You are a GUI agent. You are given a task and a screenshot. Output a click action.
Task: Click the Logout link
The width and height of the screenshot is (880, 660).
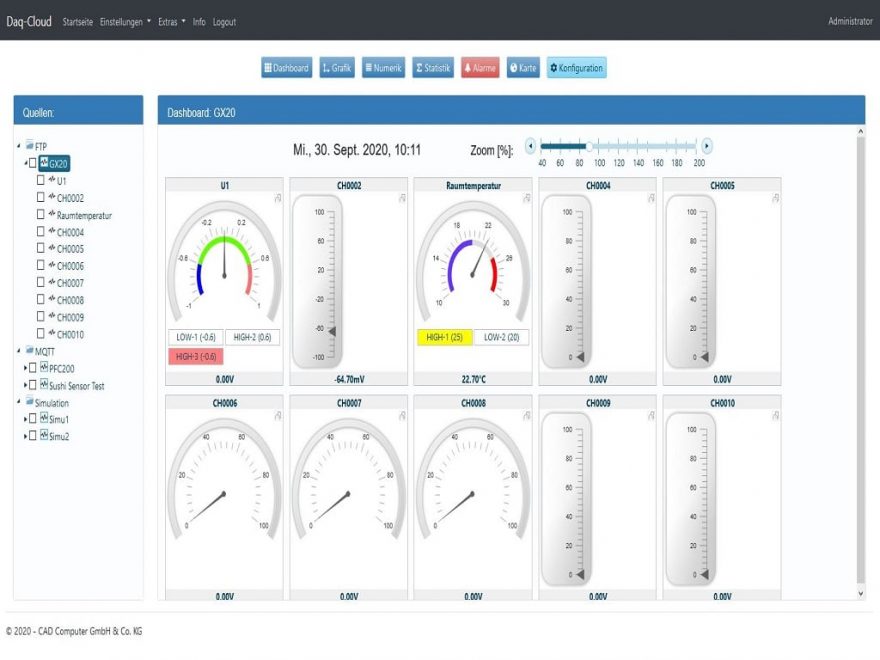(224, 21)
